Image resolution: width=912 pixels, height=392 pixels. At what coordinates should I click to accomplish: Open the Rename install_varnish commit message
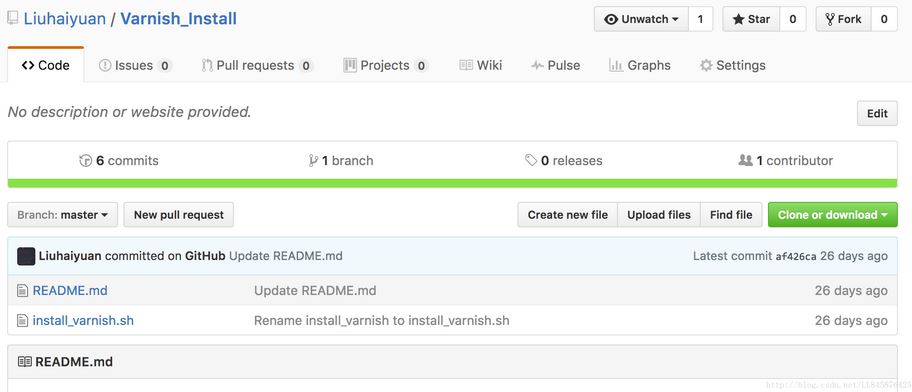382,320
